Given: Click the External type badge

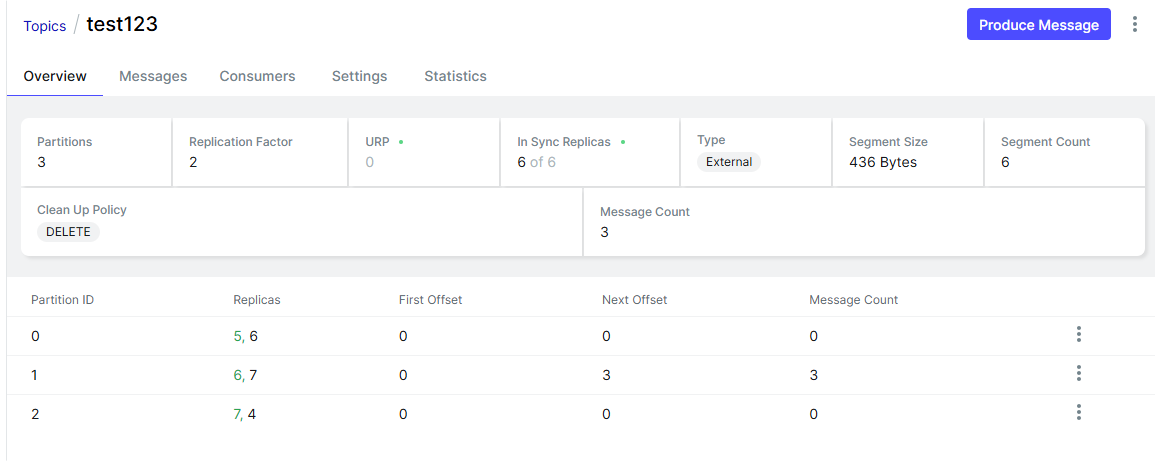Looking at the screenshot, I should click(x=729, y=162).
